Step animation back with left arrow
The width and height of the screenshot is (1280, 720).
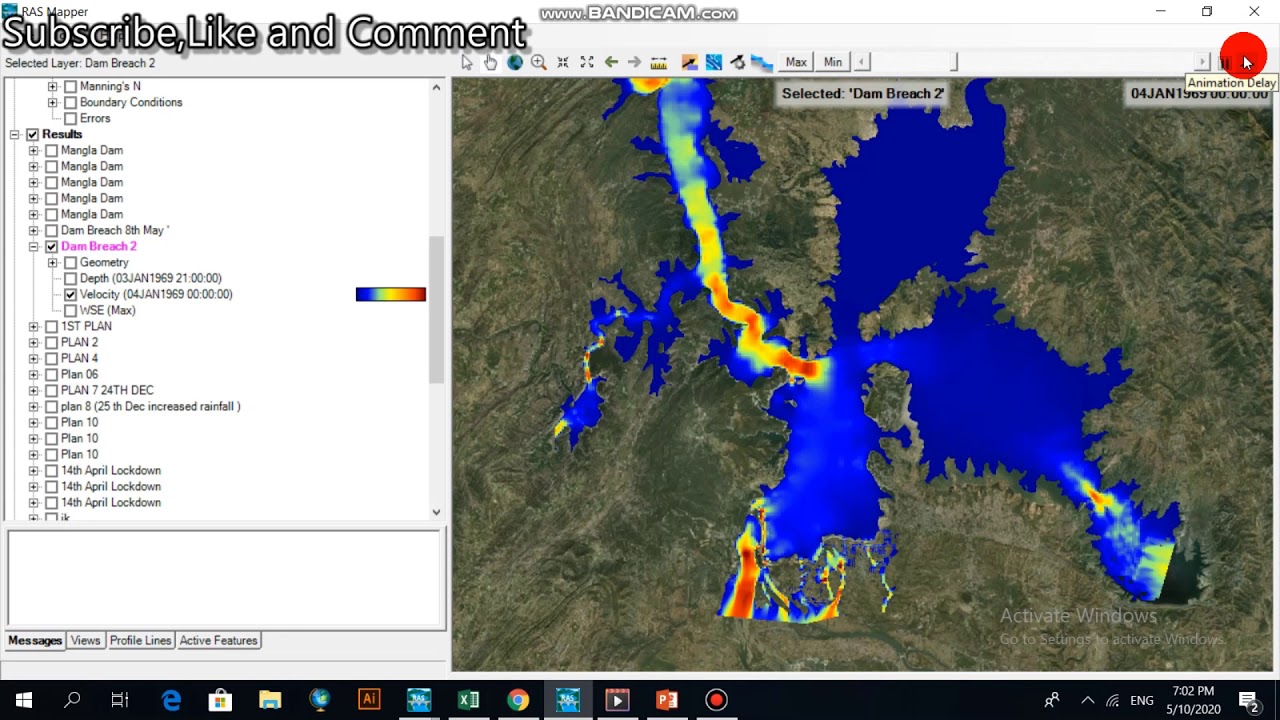click(x=861, y=62)
